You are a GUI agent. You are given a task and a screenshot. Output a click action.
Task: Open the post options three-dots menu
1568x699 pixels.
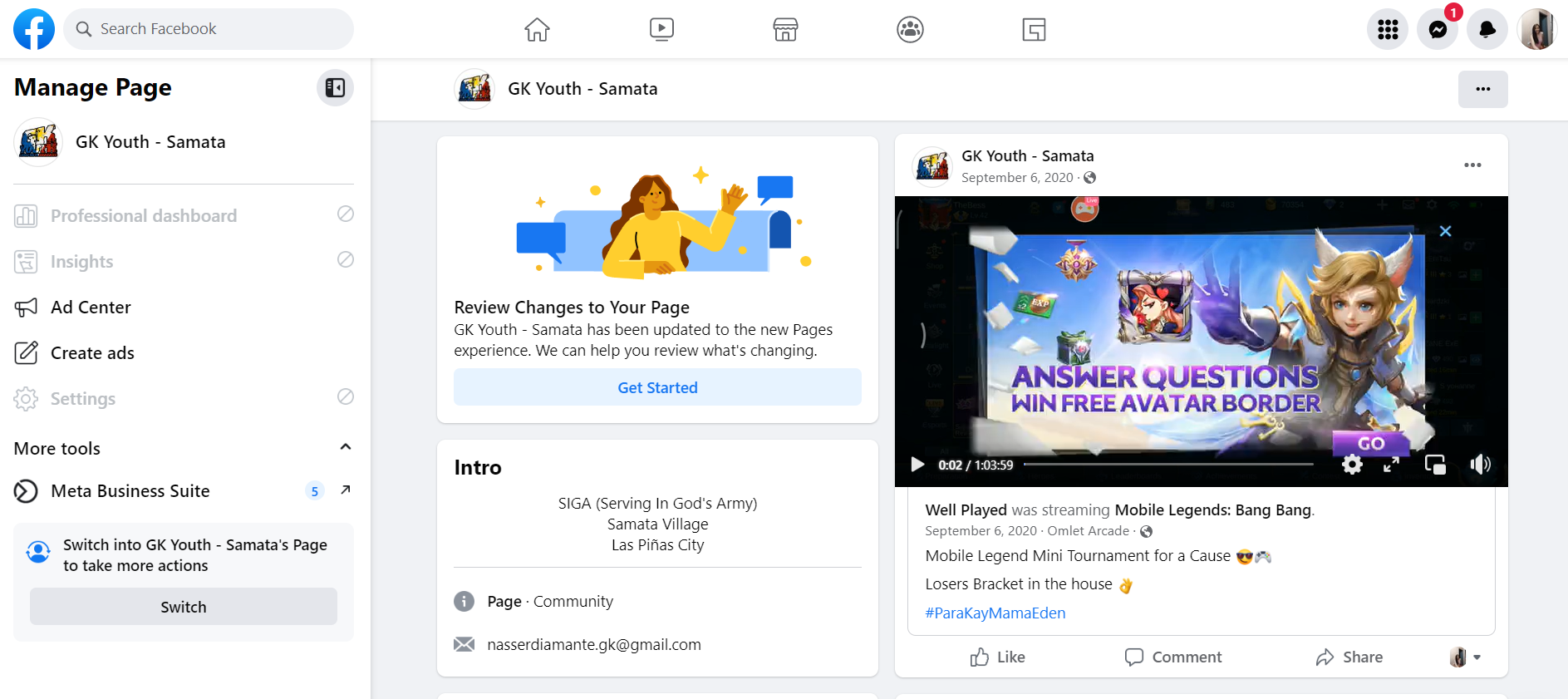point(1472,165)
